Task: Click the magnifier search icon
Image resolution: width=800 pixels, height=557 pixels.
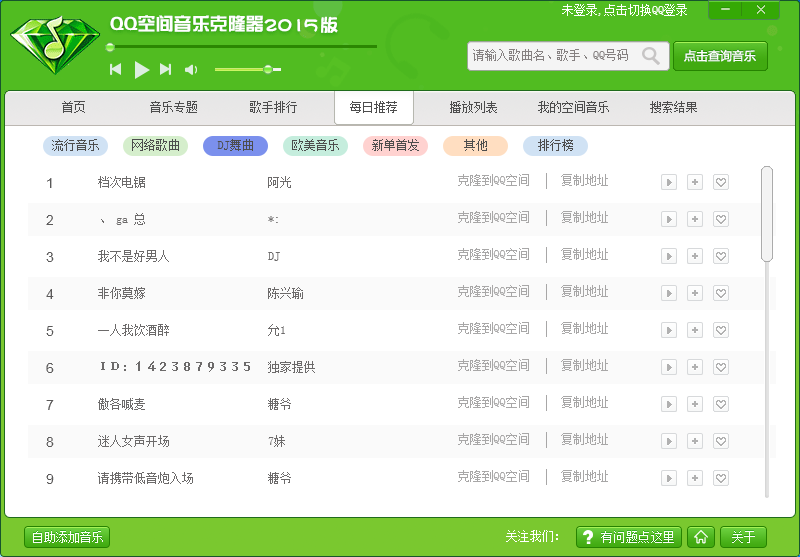Action: [651, 56]
